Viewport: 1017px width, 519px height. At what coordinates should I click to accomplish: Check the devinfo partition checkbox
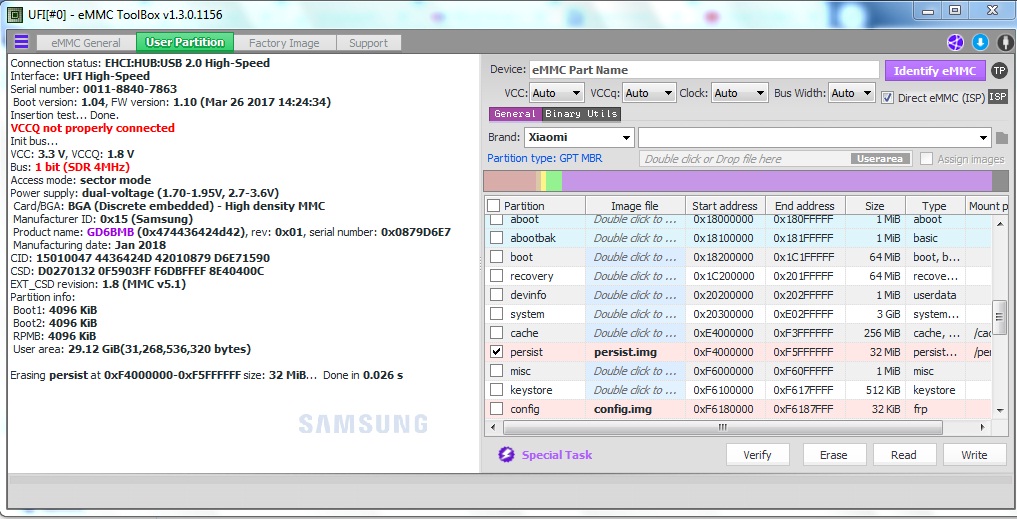point(496,295)
